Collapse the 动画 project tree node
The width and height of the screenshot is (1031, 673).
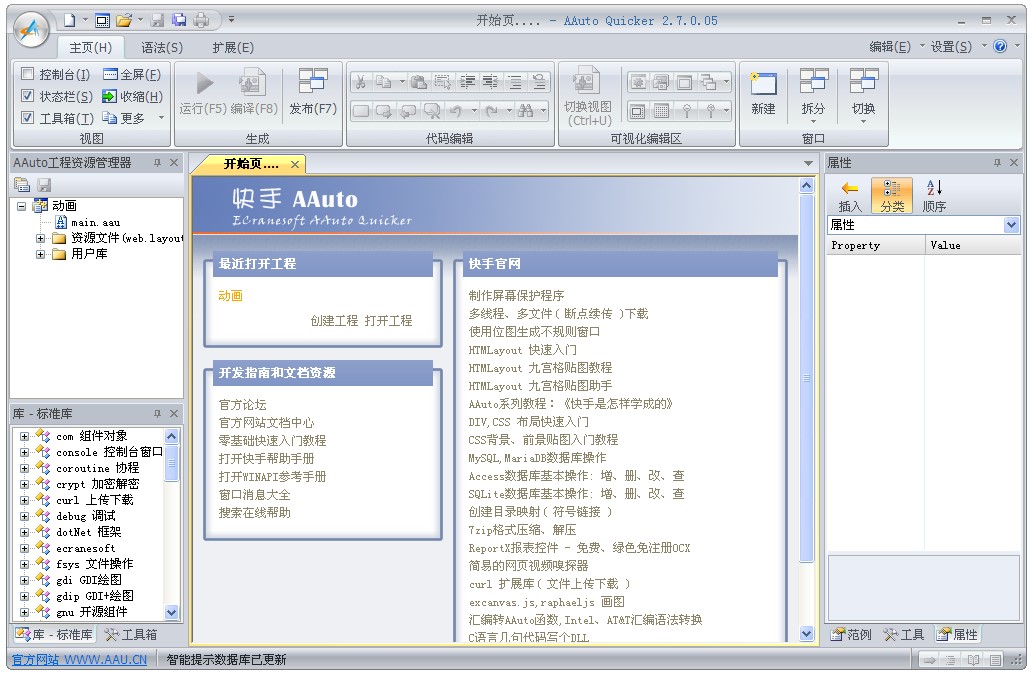22,206
